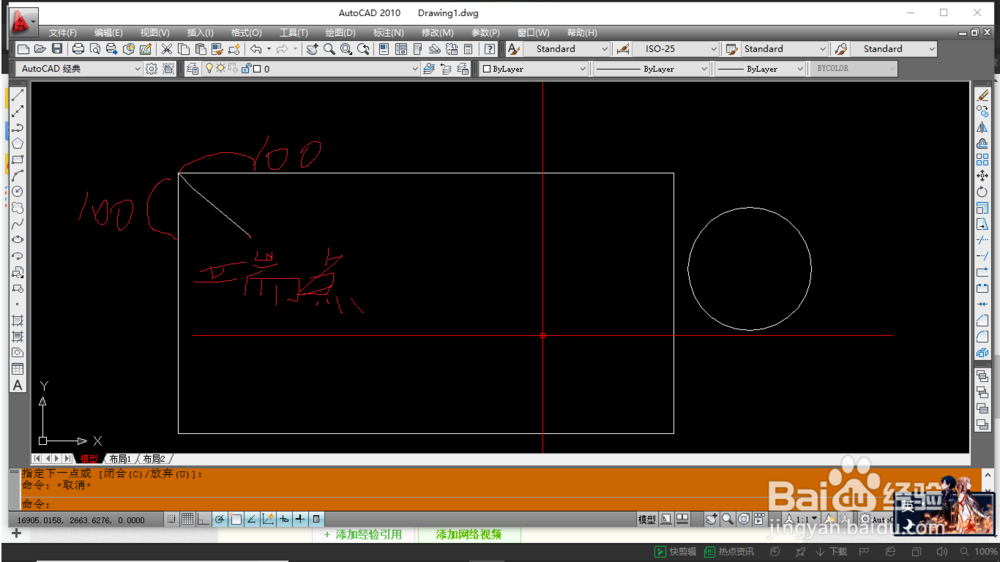Open the AutoCAD application menu button
This screenshot has width=1000, height=562.
point(23,22)
